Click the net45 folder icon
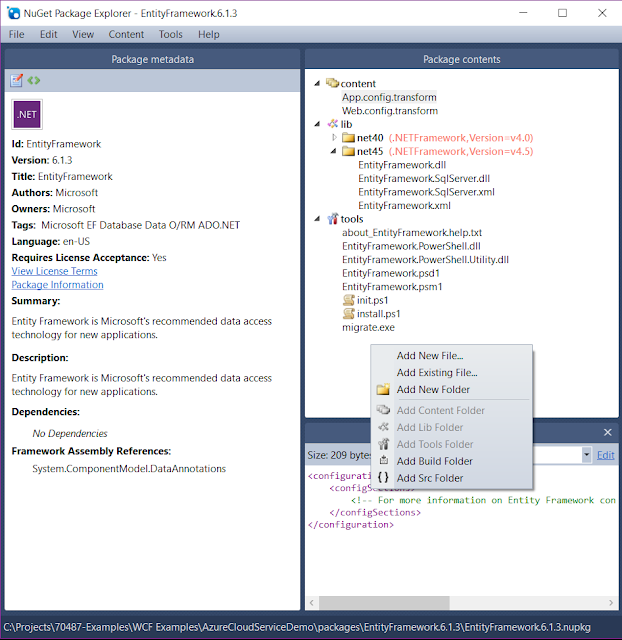The width and height of the screenshot is (622, 640). point(348,151)
